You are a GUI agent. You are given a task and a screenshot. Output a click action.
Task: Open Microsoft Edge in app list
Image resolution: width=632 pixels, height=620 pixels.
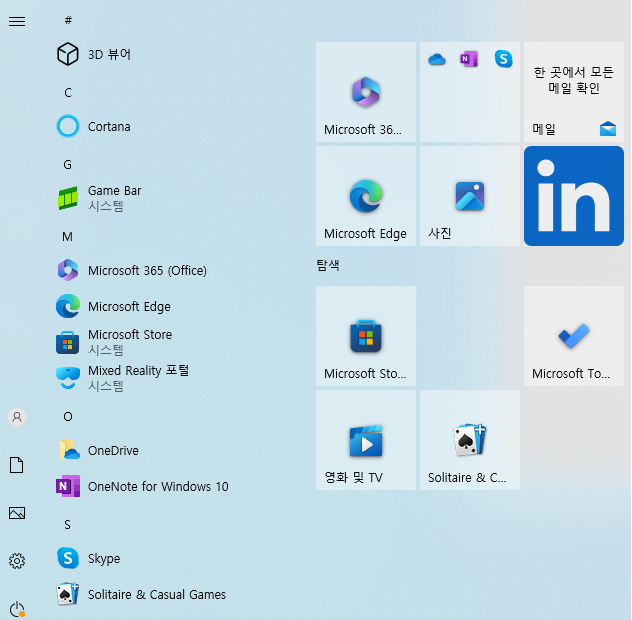pos(113,306)
